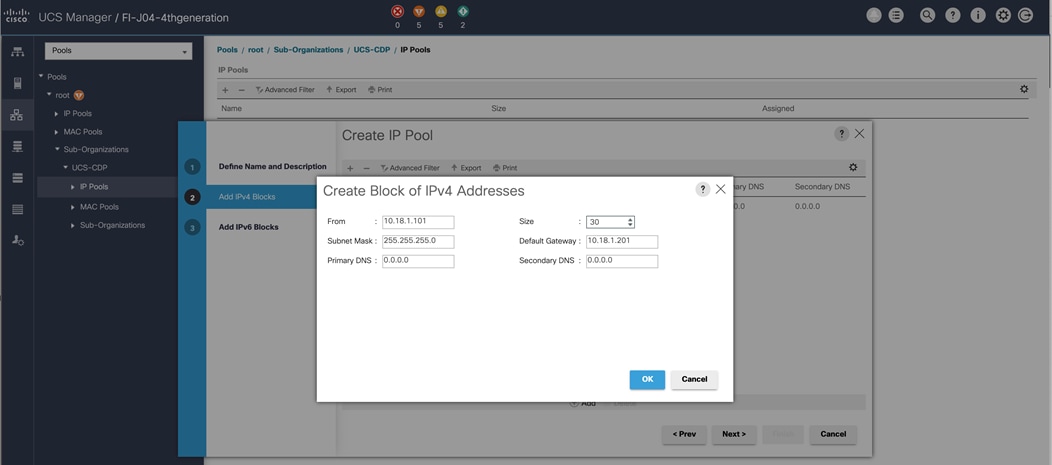Open the header alert bell icon
The width and height of the screenshot is (1052, 465).
click(874, 15)
